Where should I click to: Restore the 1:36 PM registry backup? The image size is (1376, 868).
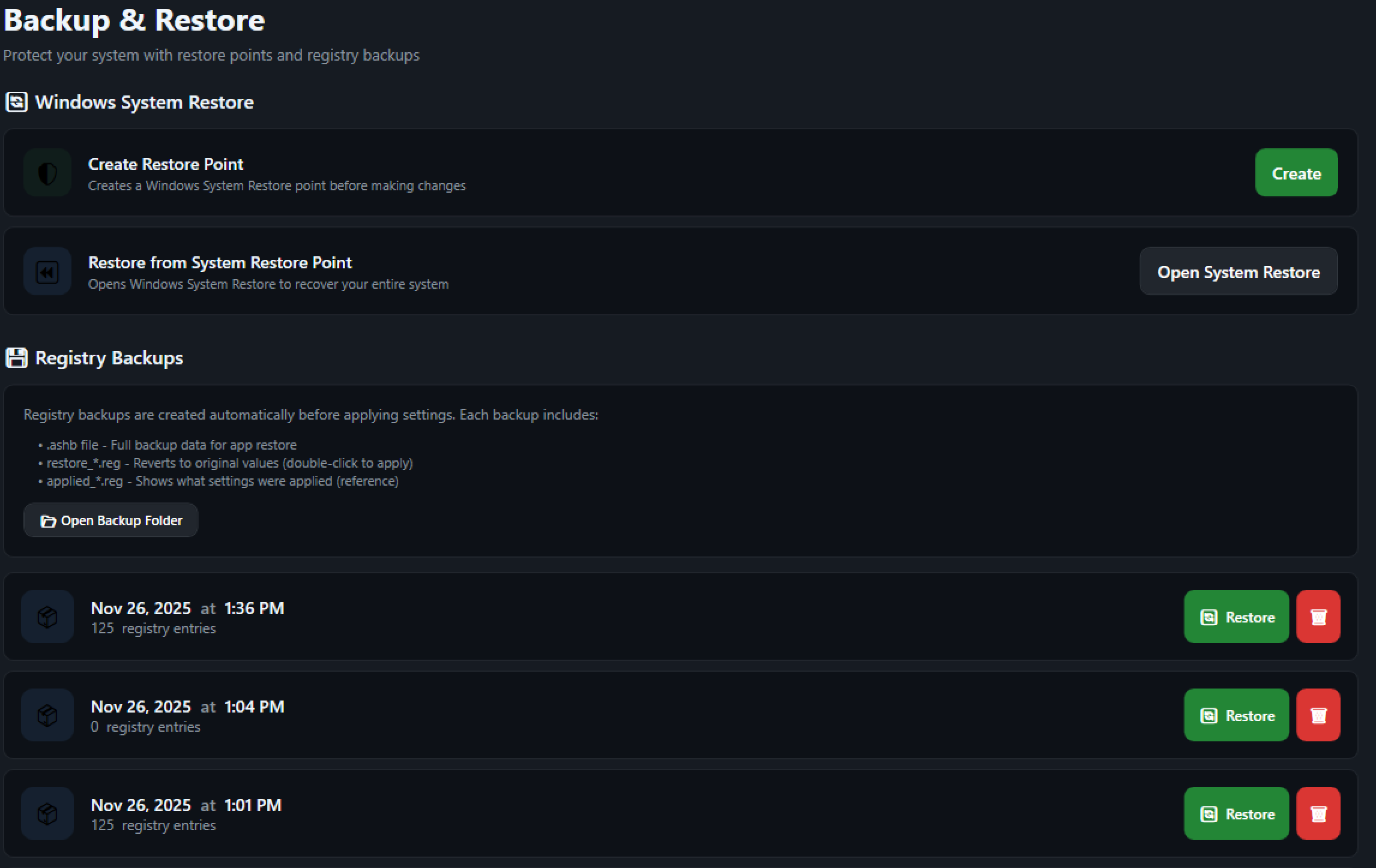[x=1236, y=616]
